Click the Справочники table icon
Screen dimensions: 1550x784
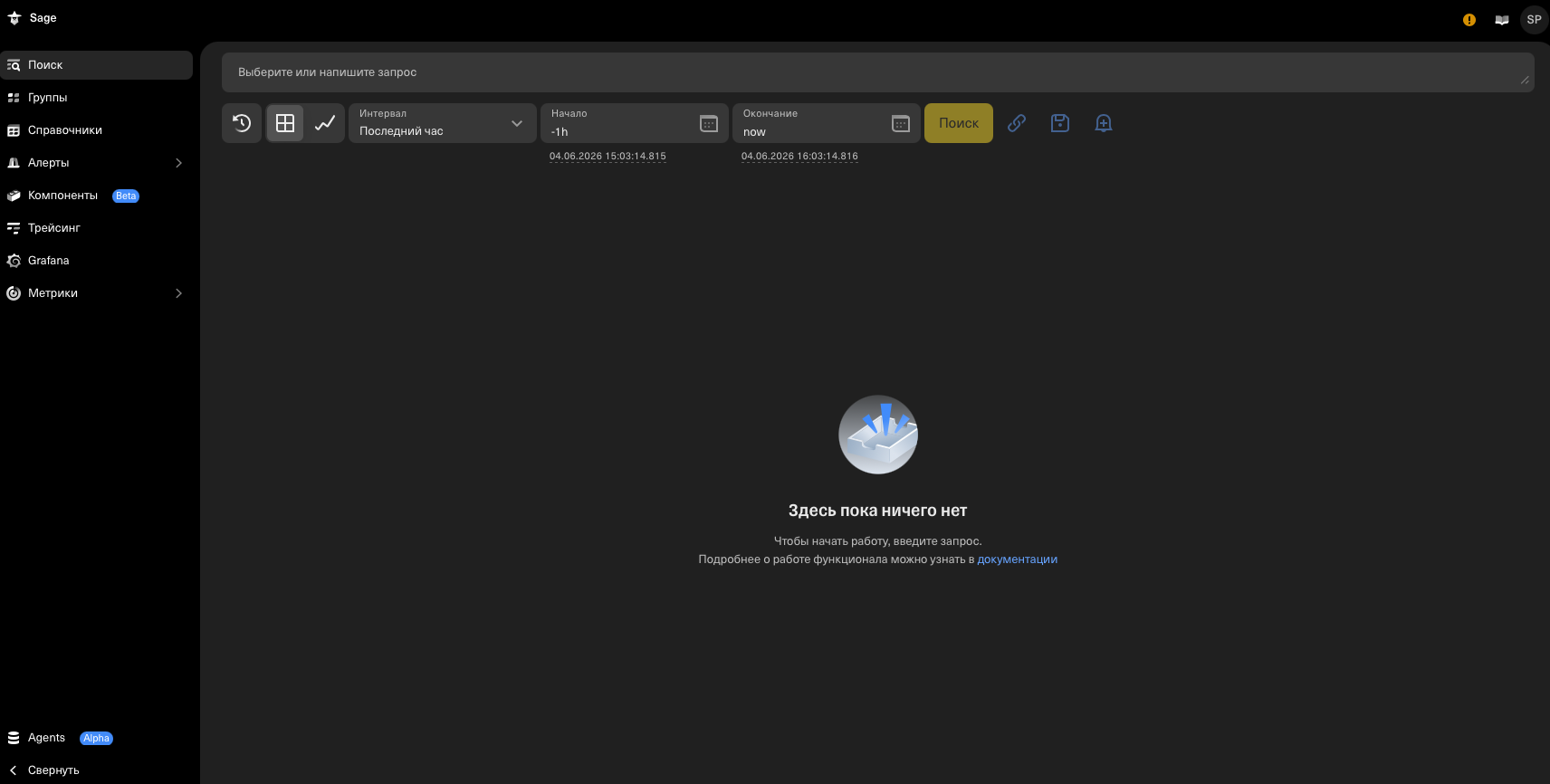tap(14, 130)
